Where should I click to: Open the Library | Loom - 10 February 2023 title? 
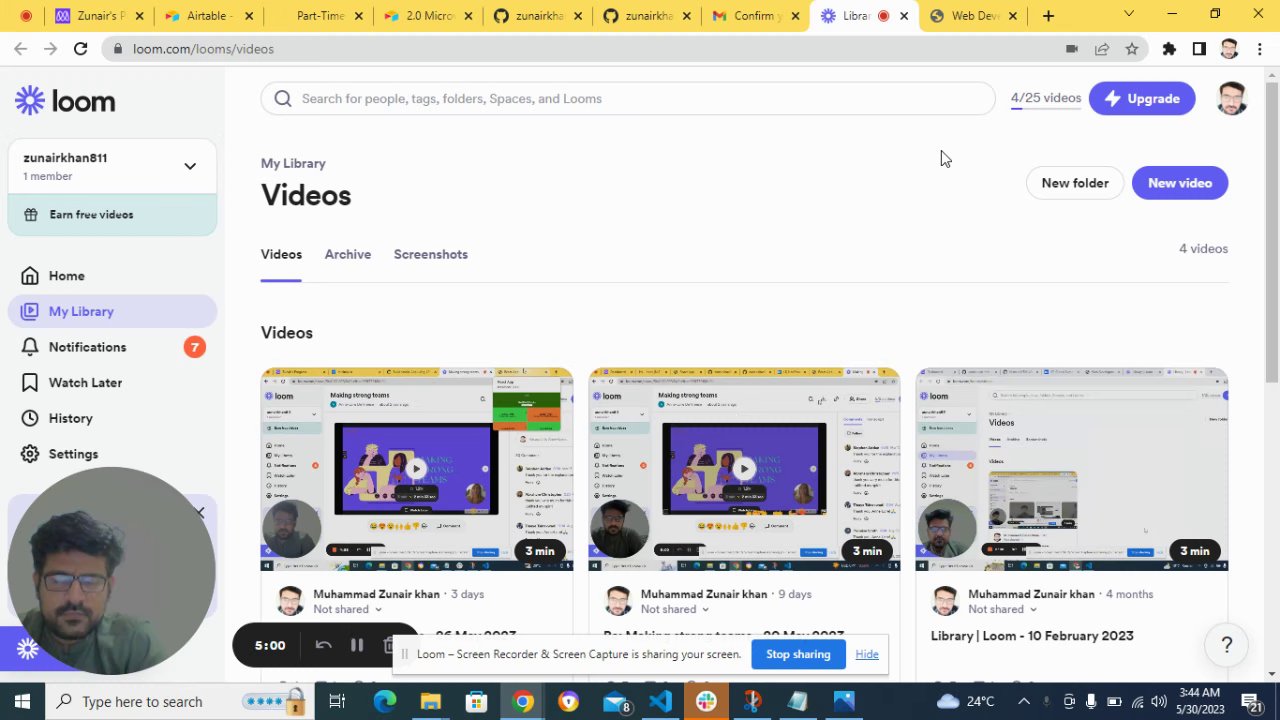click(1032, 636)
